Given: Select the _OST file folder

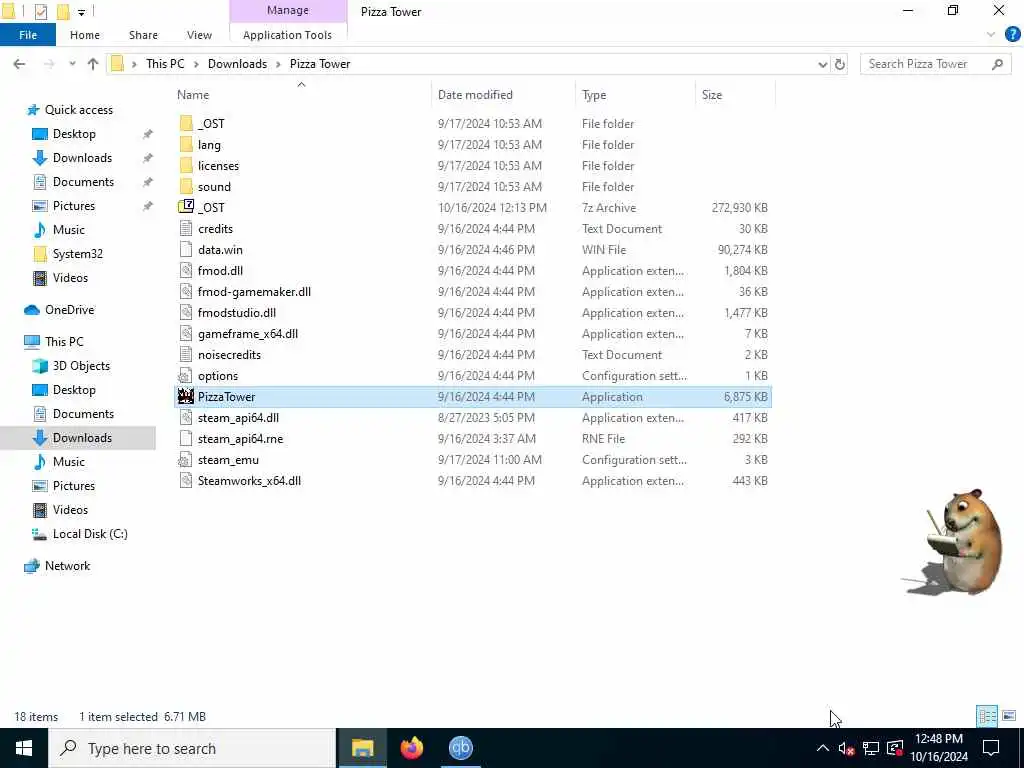Looking at the screenshot, I should pyautogui.click(x=473, y=123).
